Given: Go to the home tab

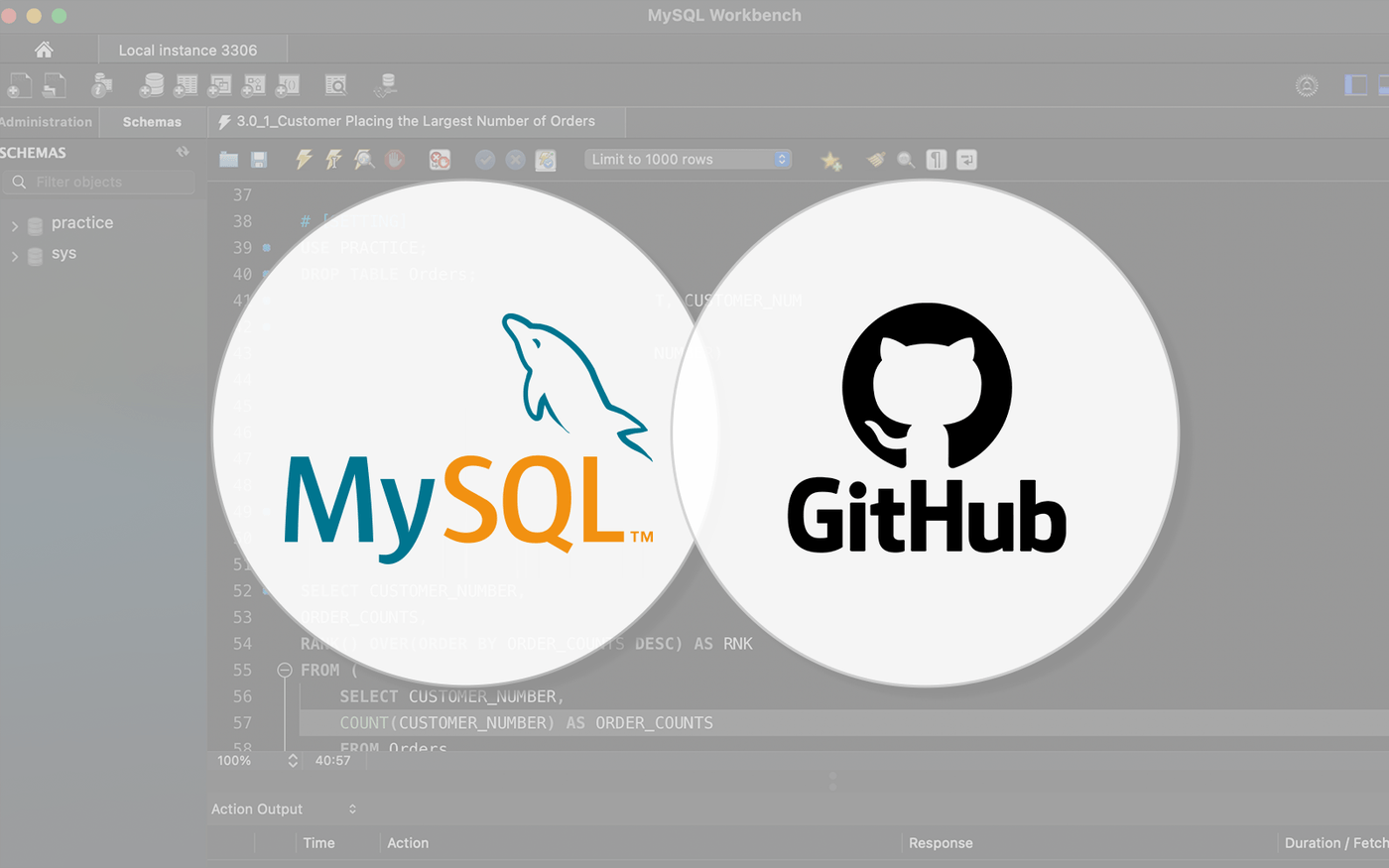Looking at the screenshot, I should pos(44,50).
